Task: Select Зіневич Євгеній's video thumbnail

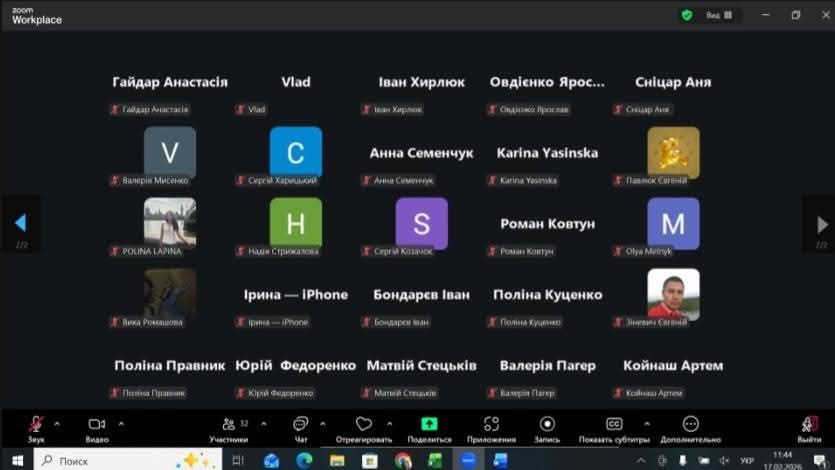Action: (x=673, y=294)
